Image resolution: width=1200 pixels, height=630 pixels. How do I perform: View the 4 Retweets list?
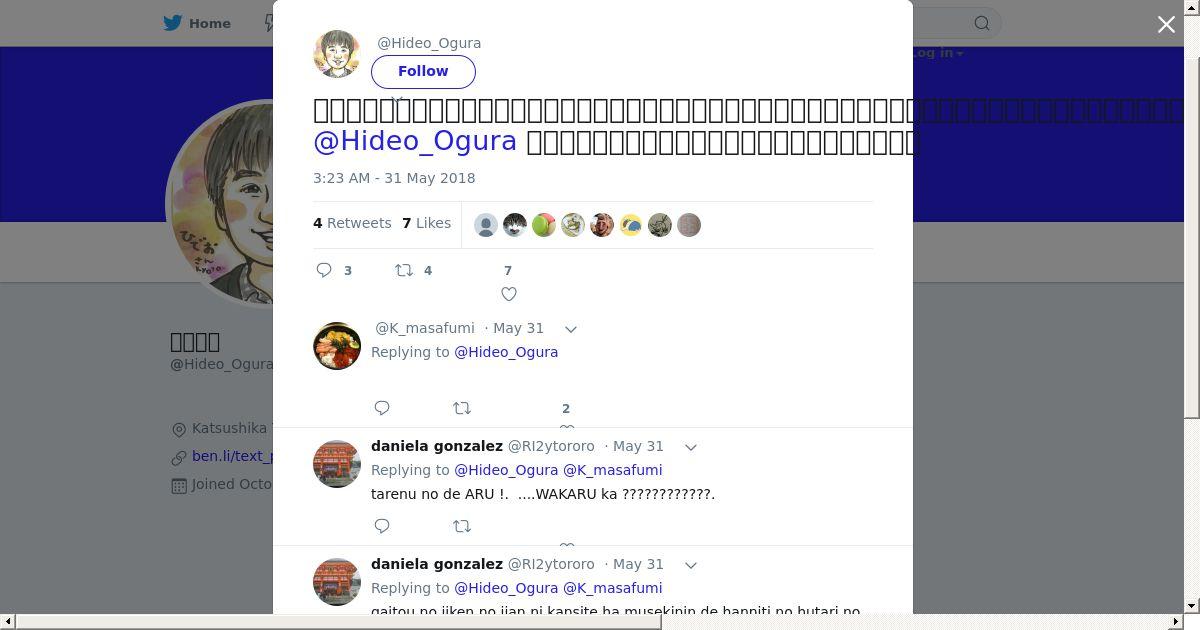352,223
